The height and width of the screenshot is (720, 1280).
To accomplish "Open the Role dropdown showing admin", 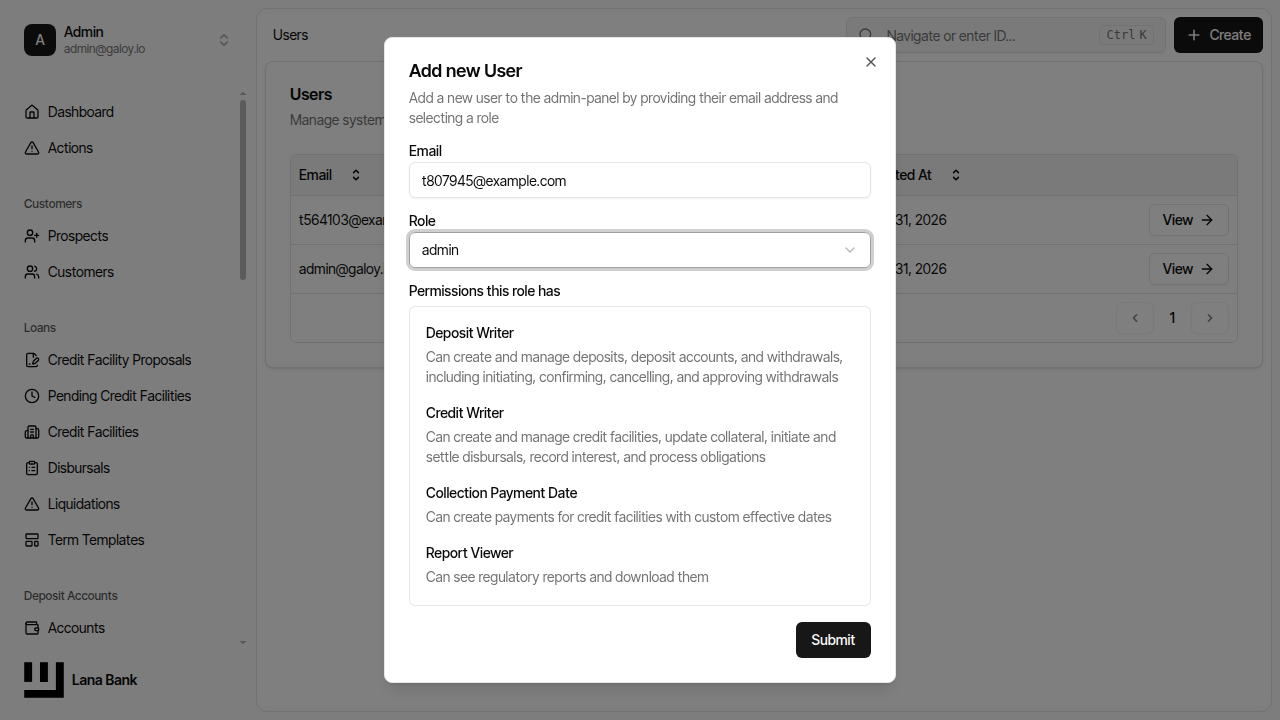I will click(640, 250).
